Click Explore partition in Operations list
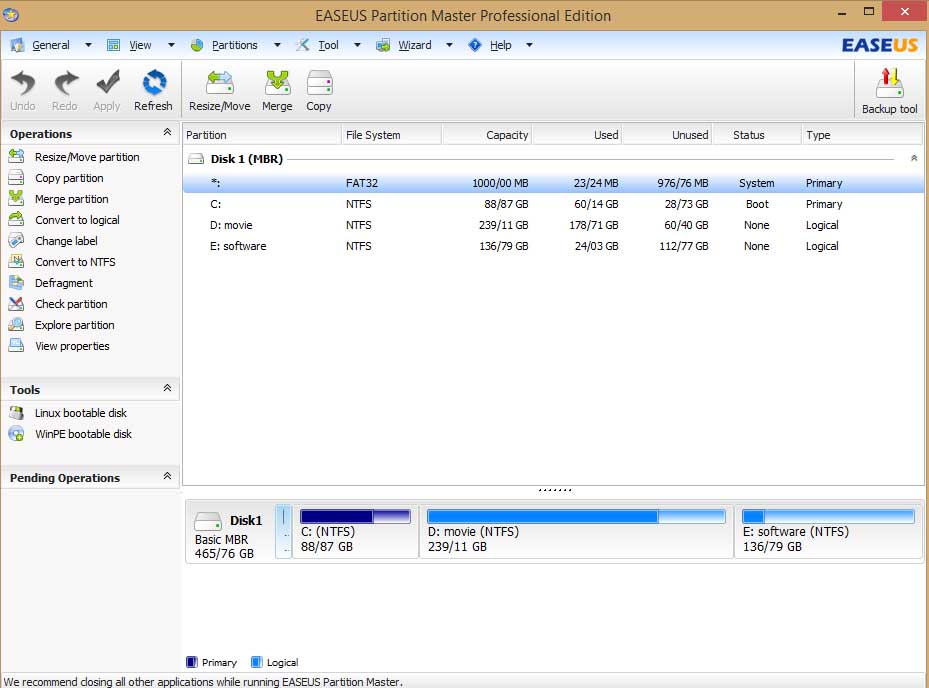929x688 pixels. pos(74,325)
